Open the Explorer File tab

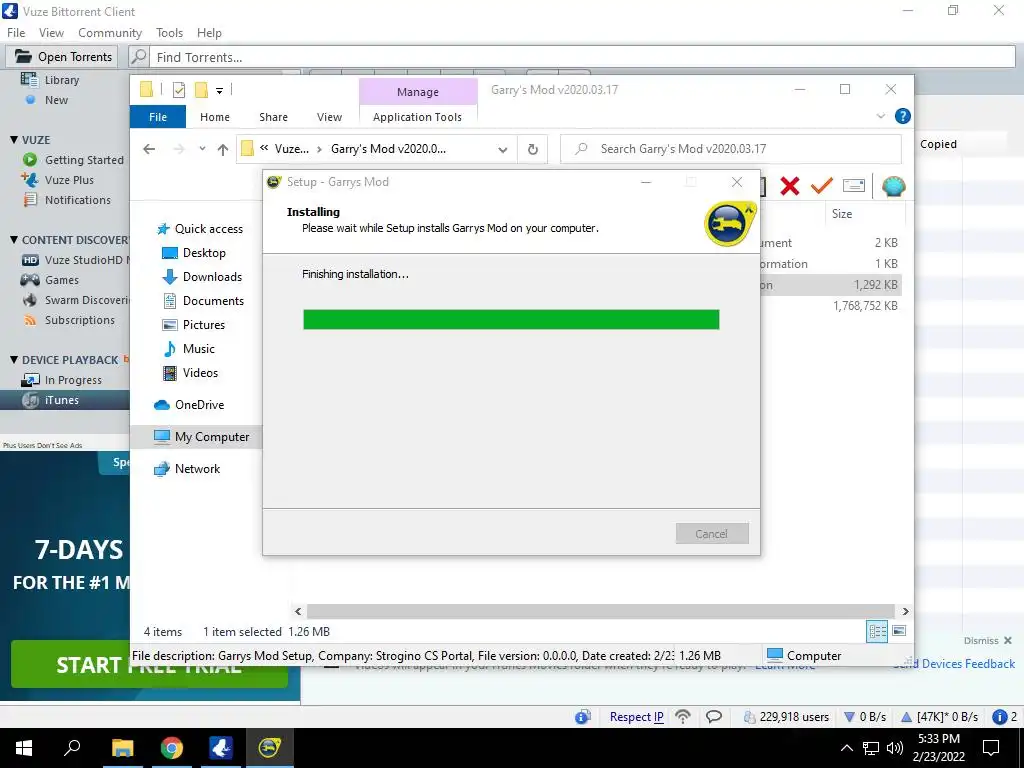click(158, 117)
